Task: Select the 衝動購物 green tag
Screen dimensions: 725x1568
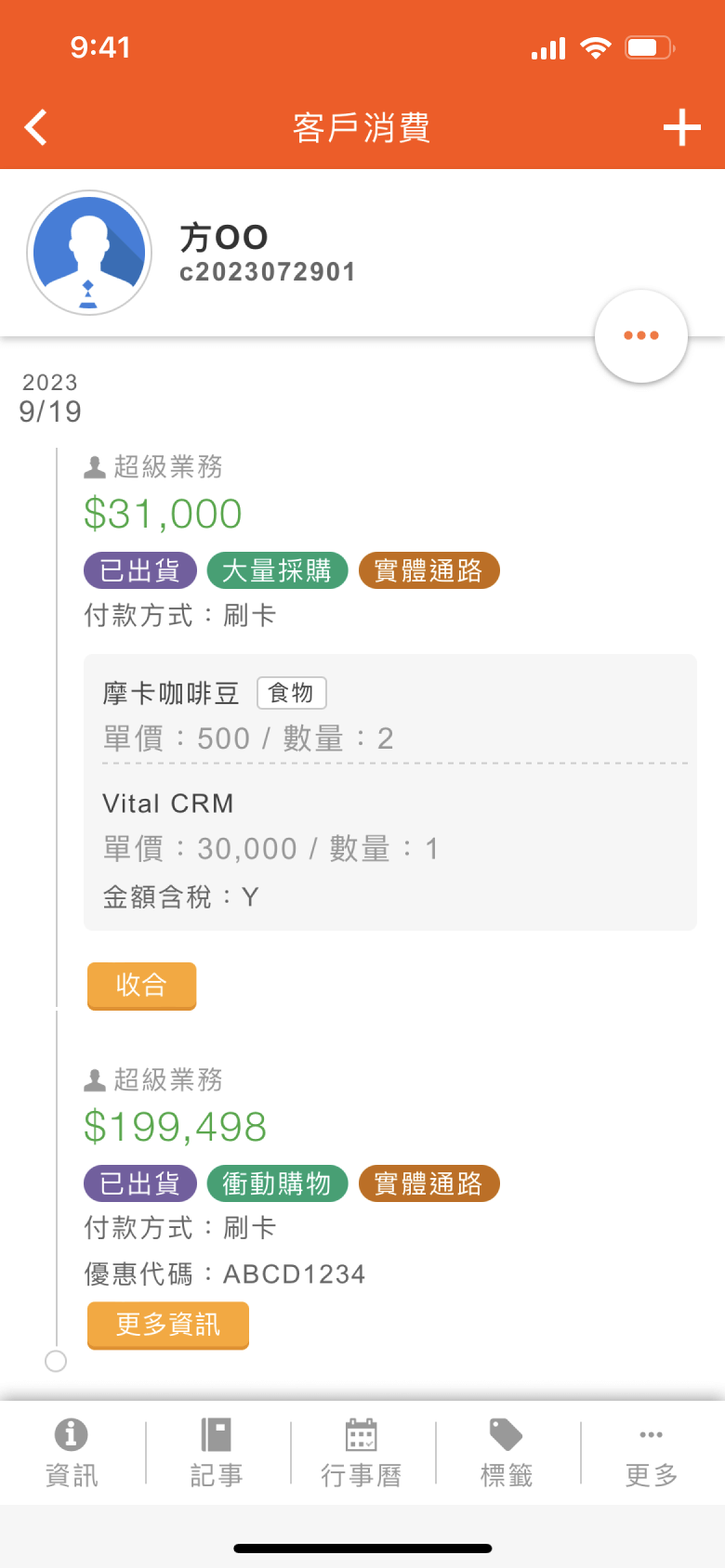Action: [x=277, y=1183]
